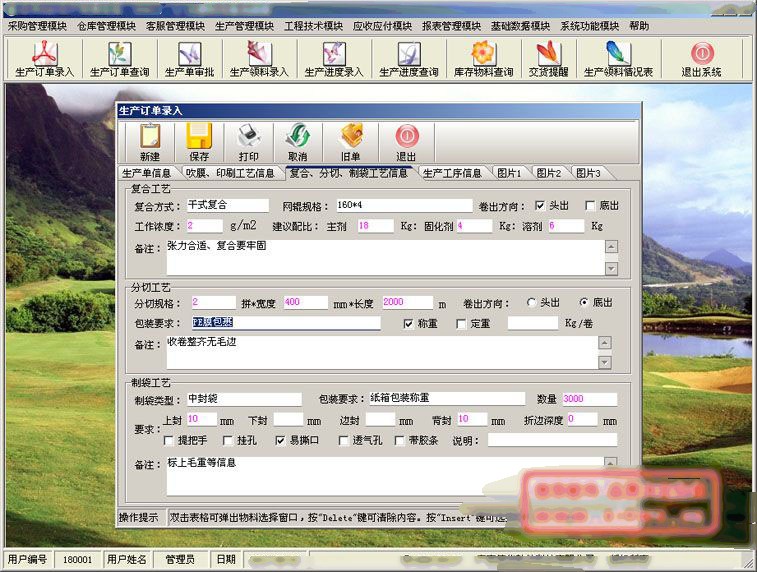The image size is (757, 572).
Task: Click 固化剂 input field
Action: (475, 226)
